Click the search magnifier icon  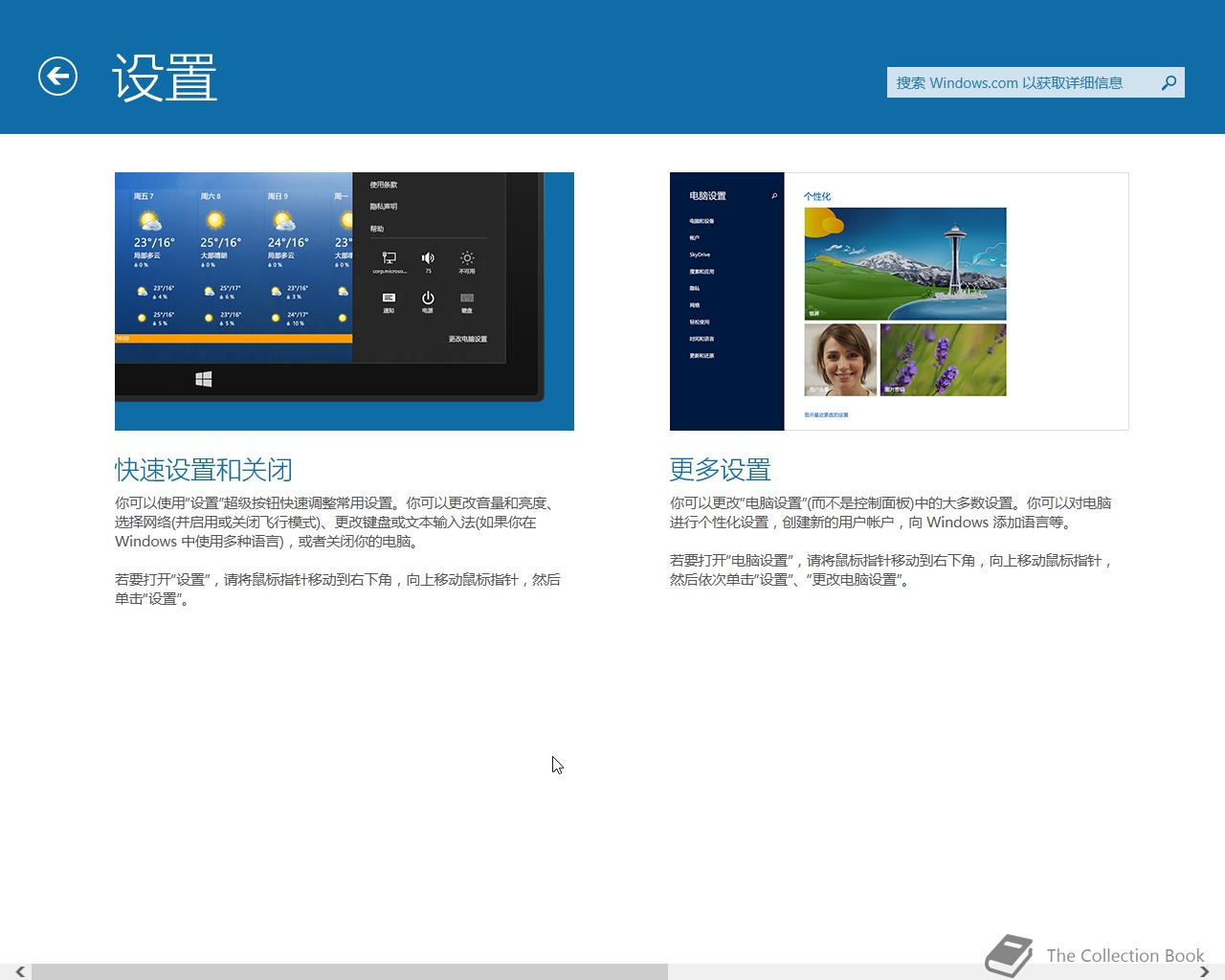tap(1169, 82)
